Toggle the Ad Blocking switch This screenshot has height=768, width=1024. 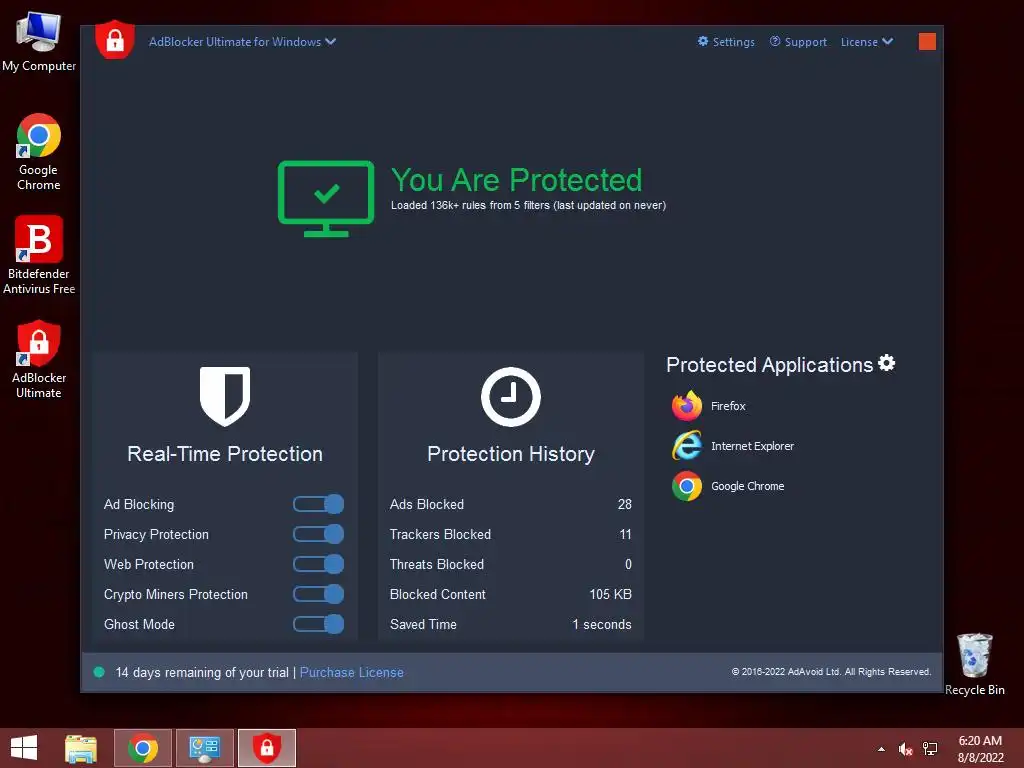318,504
